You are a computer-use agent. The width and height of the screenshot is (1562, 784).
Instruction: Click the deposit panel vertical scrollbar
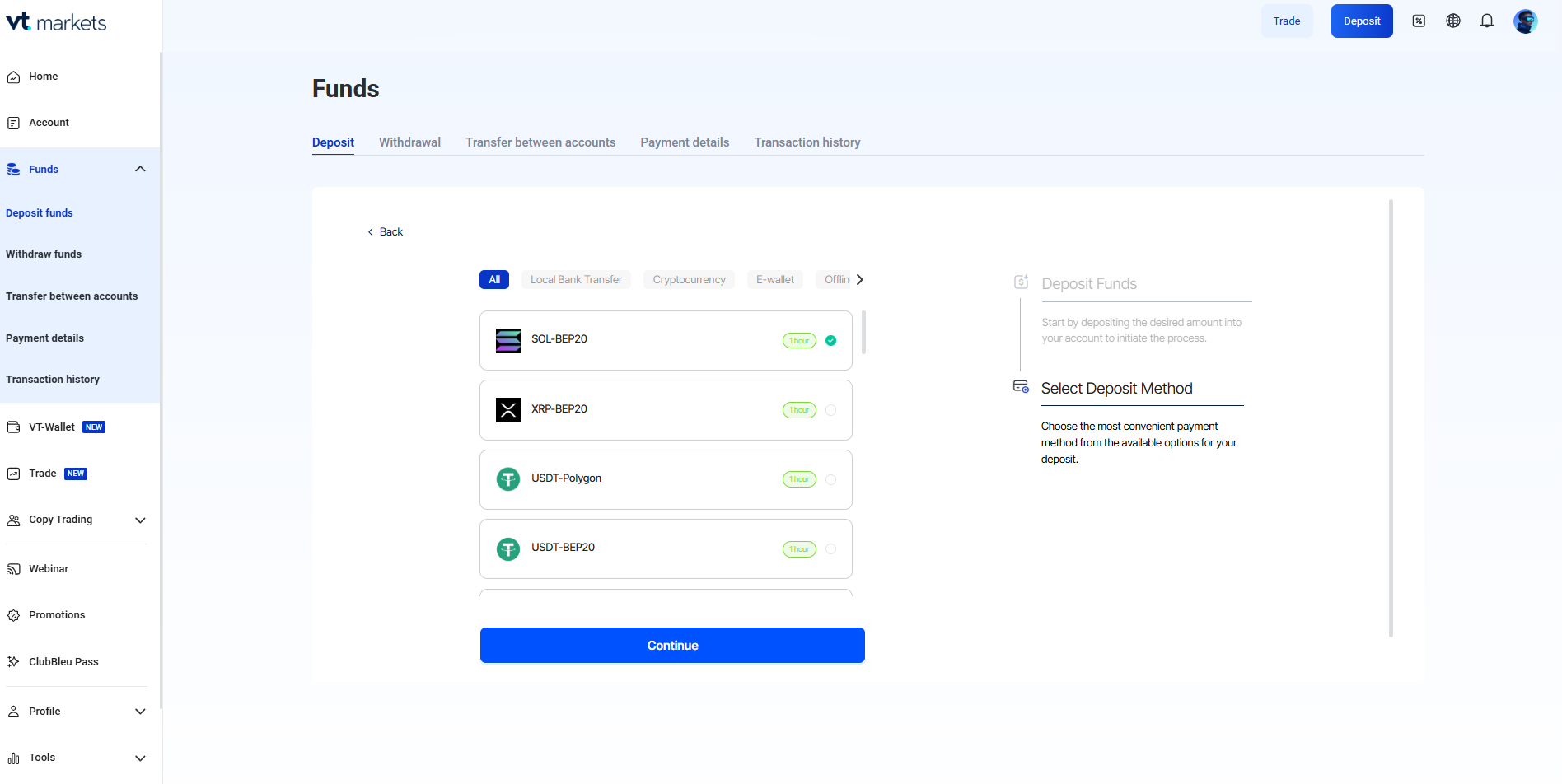[x=1391, y=418]
